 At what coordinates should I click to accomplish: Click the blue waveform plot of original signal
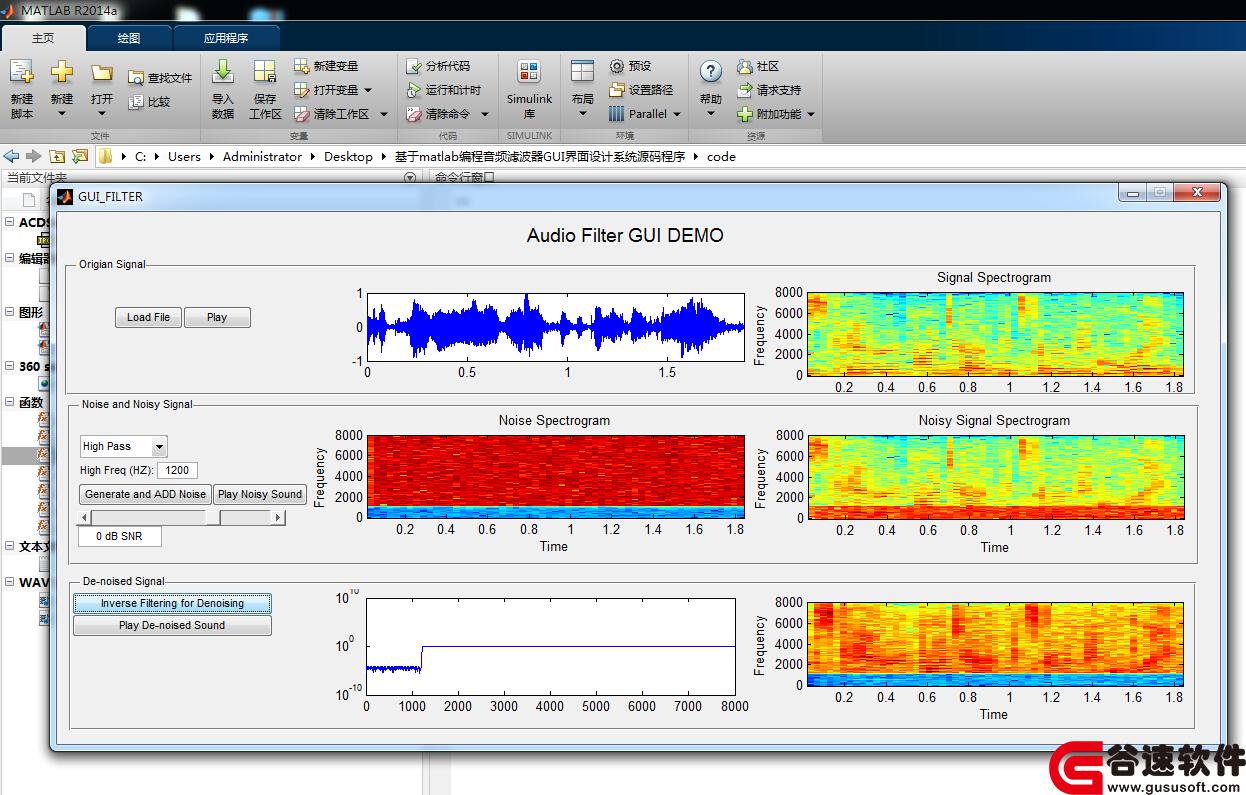click(556, 326)
